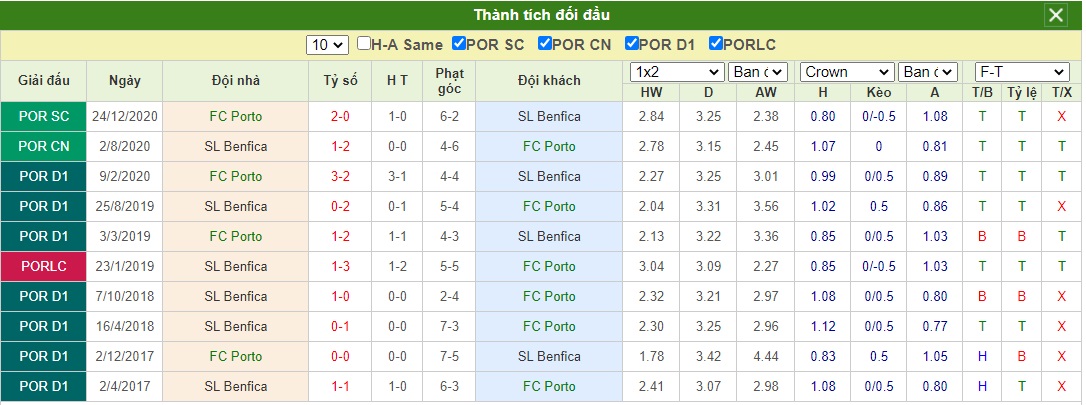The width and height of the screenshot is (1086, 405).
Task: Open the match count dropdown showing 10
Action: (327, 45)
